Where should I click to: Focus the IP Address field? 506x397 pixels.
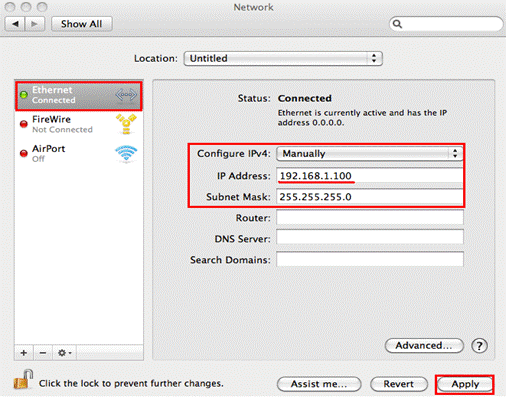(370, 176)
